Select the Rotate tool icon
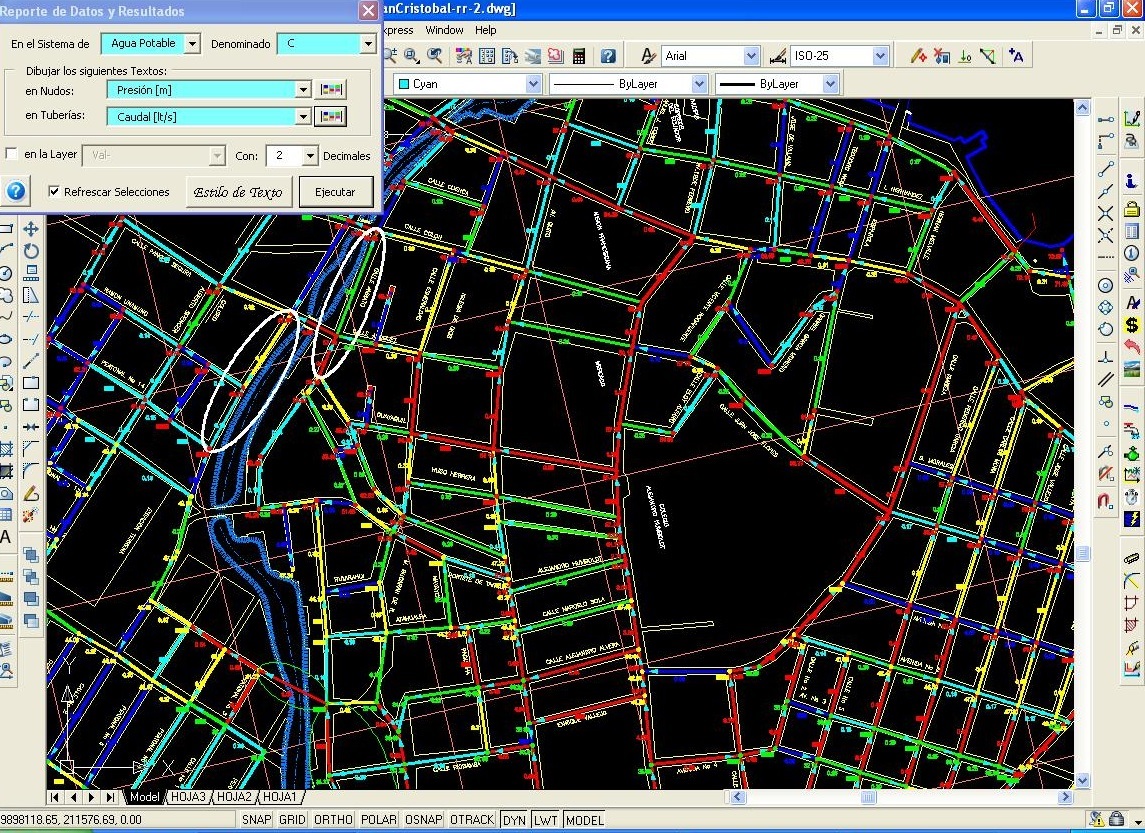This screenshot has height=833, width=1145. click(31, 251)
